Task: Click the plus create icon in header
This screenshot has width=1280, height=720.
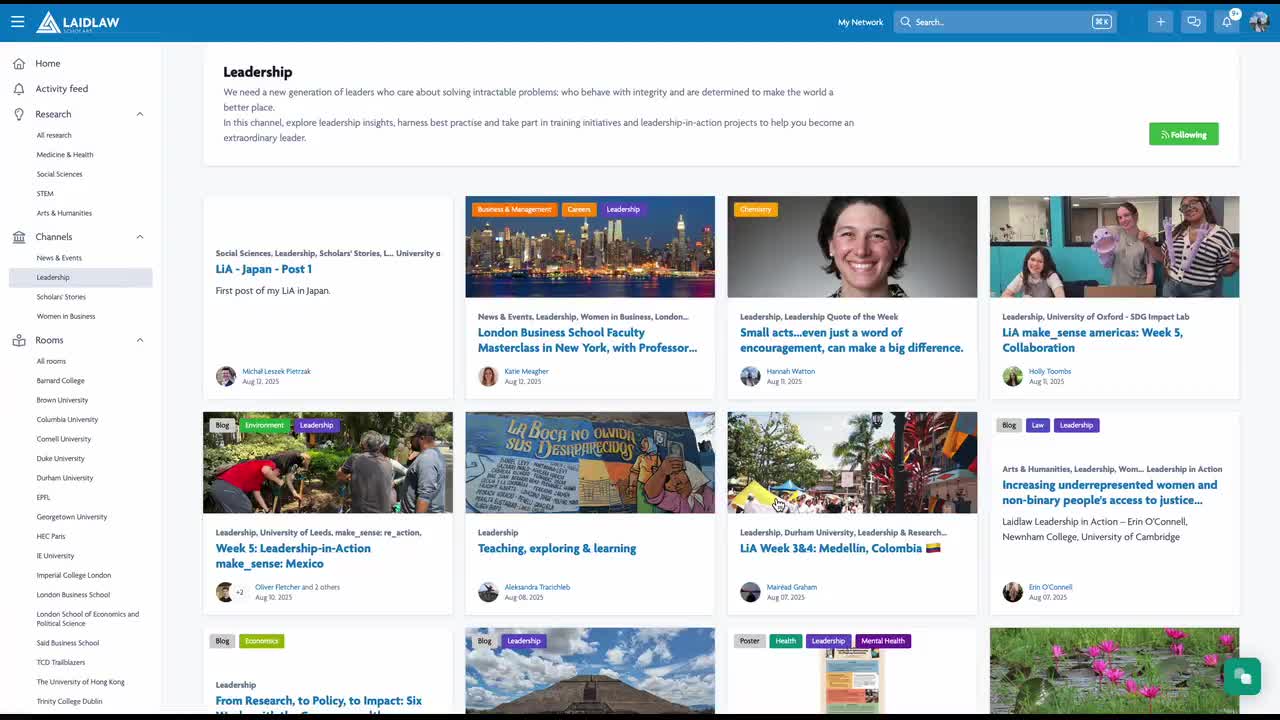Action: point(1160,22)
